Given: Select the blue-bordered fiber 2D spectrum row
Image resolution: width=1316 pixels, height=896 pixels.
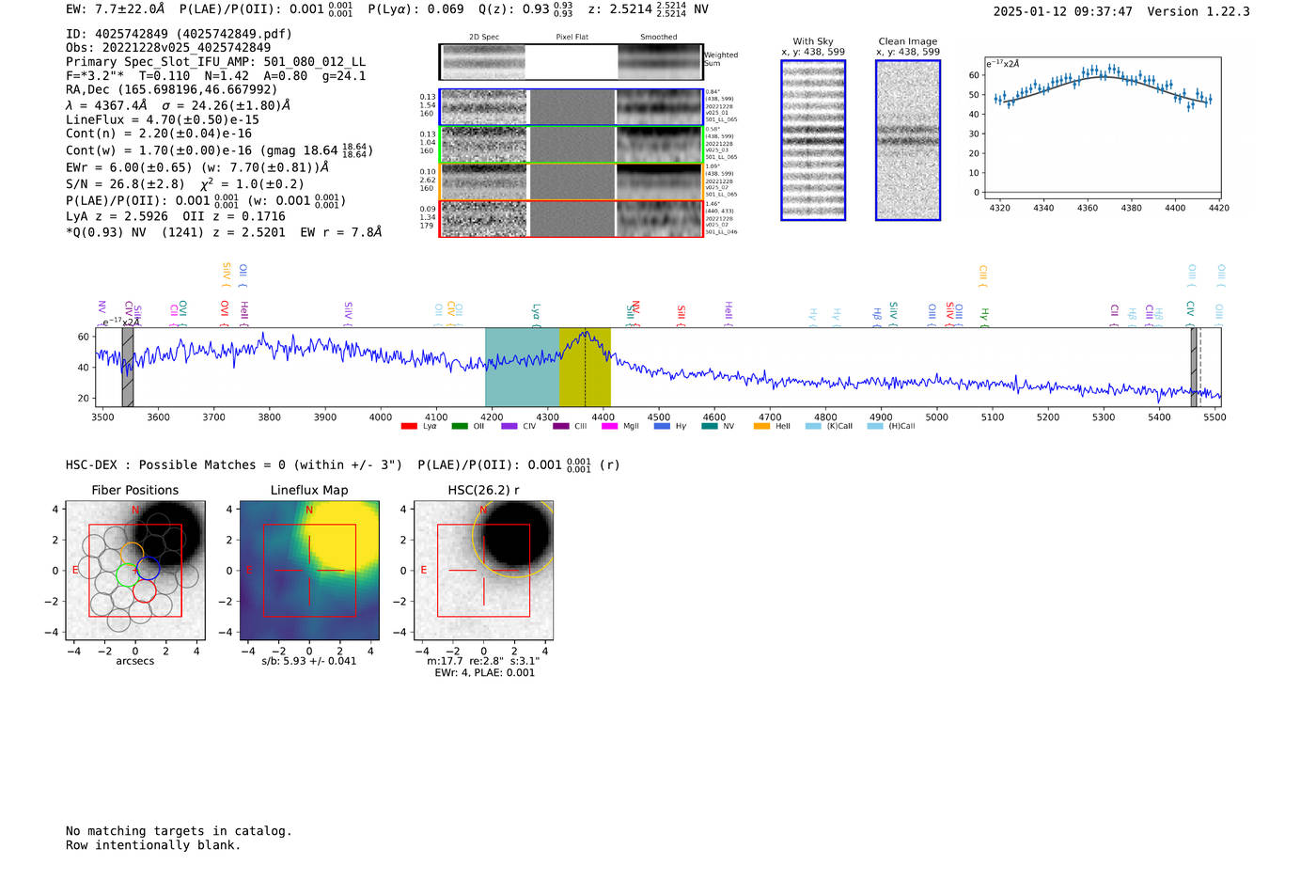Looking at the screenshot, I should [x=572, y=107].
